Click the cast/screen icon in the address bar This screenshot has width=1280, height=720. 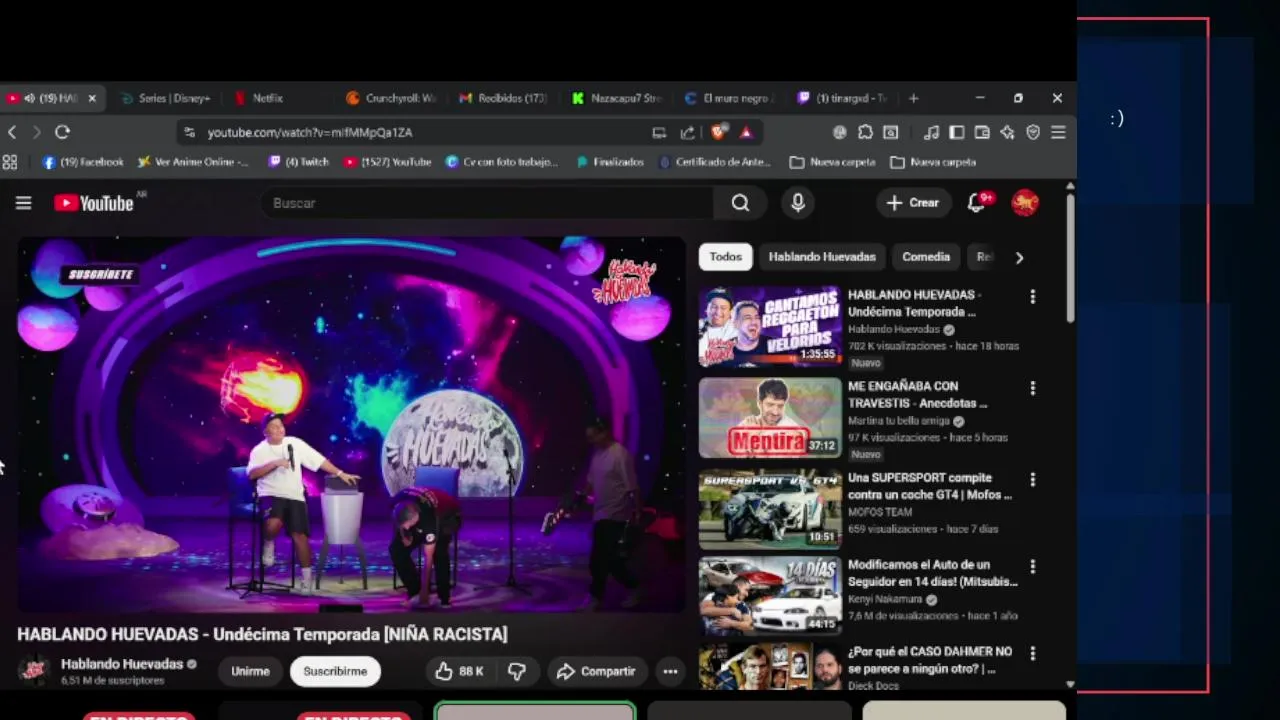coord(659,132)
